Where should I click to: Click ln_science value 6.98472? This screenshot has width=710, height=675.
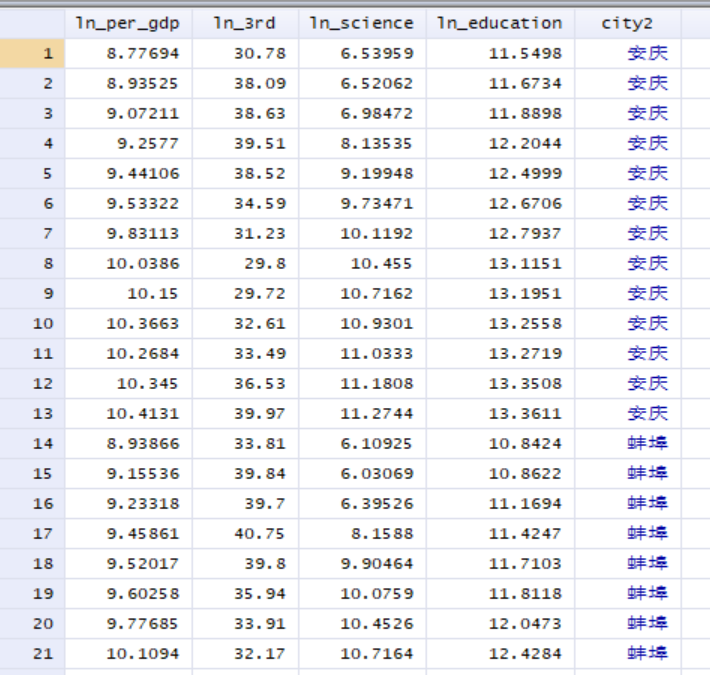[x=377, y=113]
